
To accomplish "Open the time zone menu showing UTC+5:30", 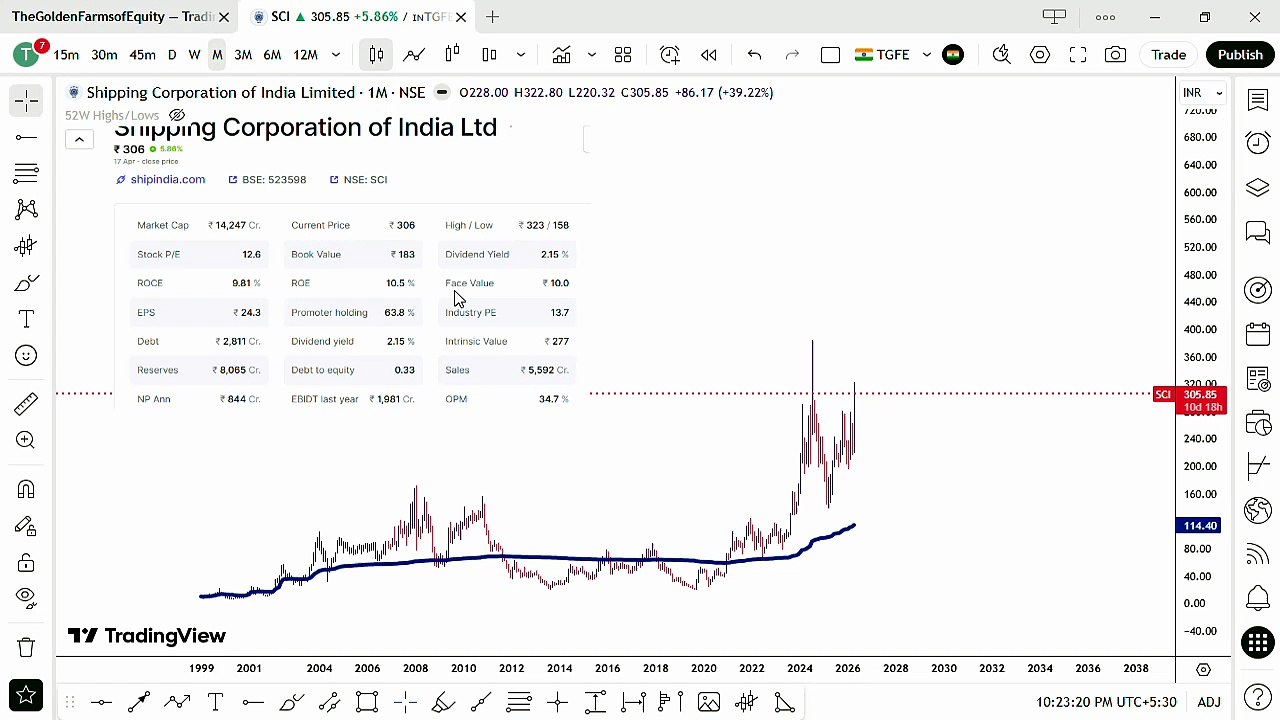I will 1107,702.
